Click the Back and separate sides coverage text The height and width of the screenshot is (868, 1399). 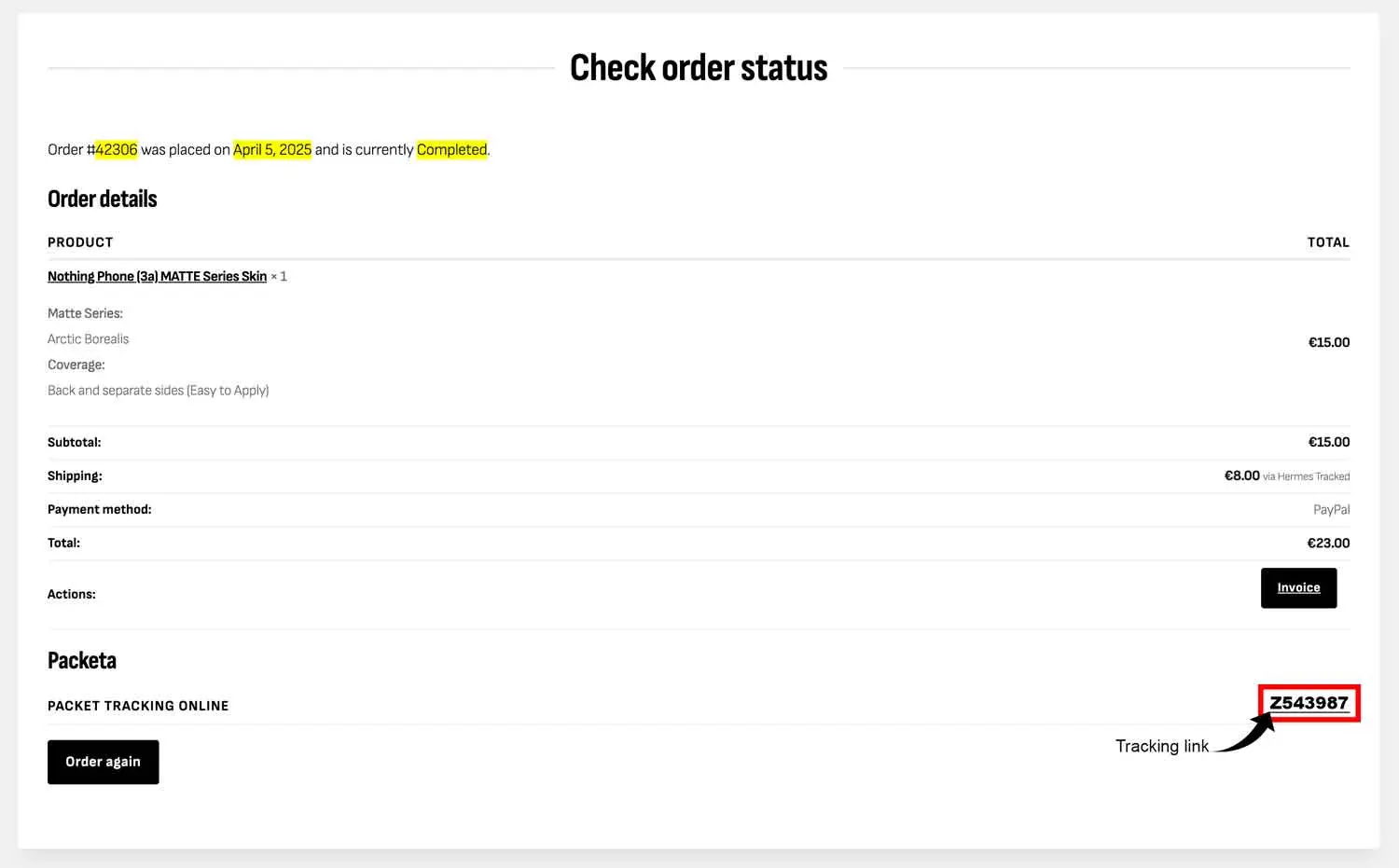pos(158,391)
